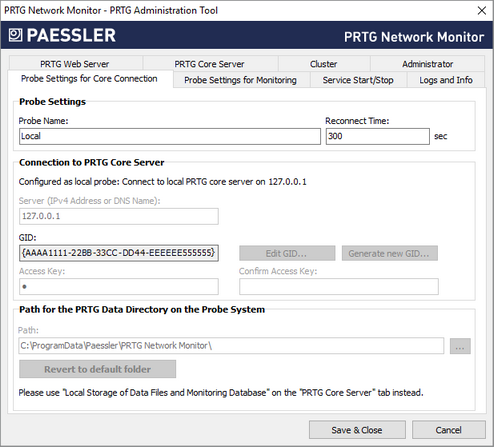Image resolution: width=494 pixels, height=447 pixels.
Task: Click Revert to default folder button
Action: tap(97, 369)
